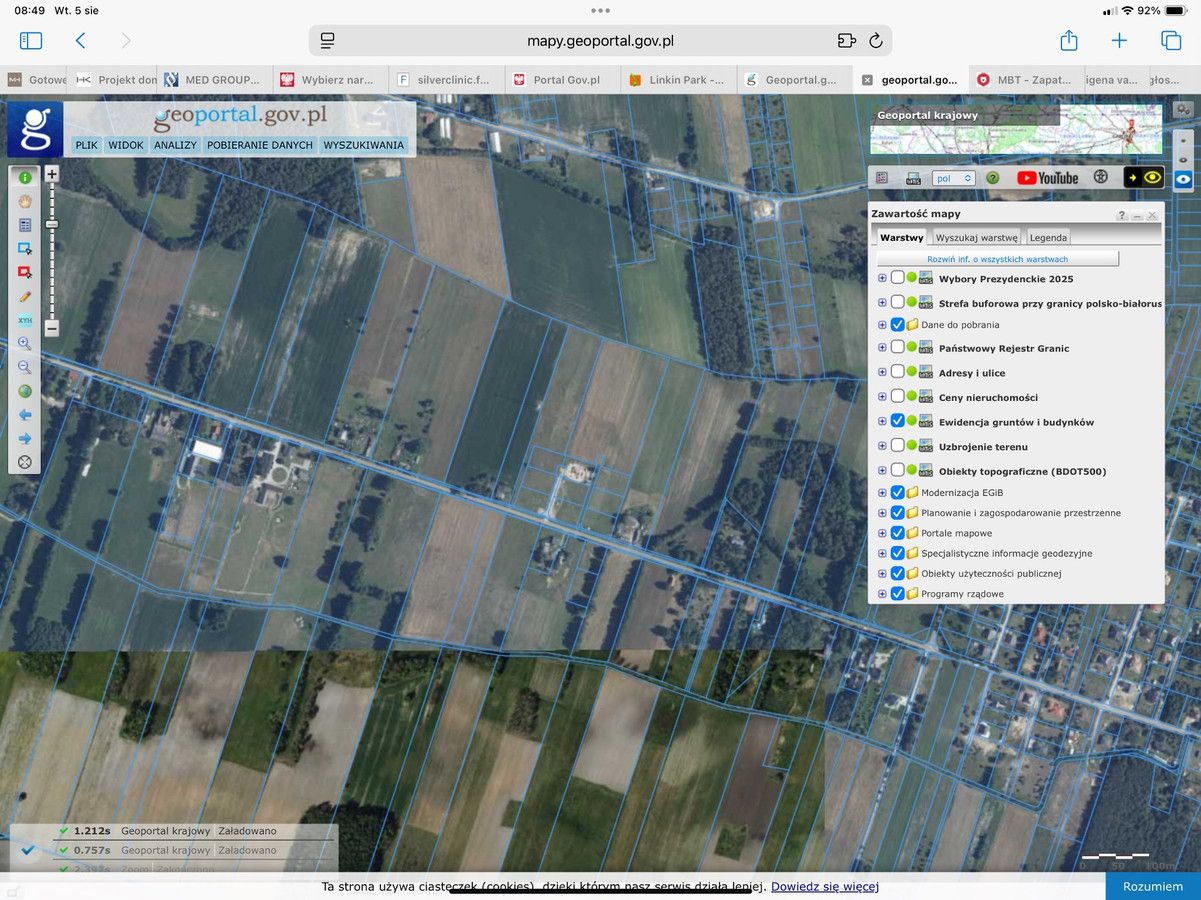Viewport: 1201px width, 900px height.
Task: Show full extent with globe icon
Action: coord(25,391)
